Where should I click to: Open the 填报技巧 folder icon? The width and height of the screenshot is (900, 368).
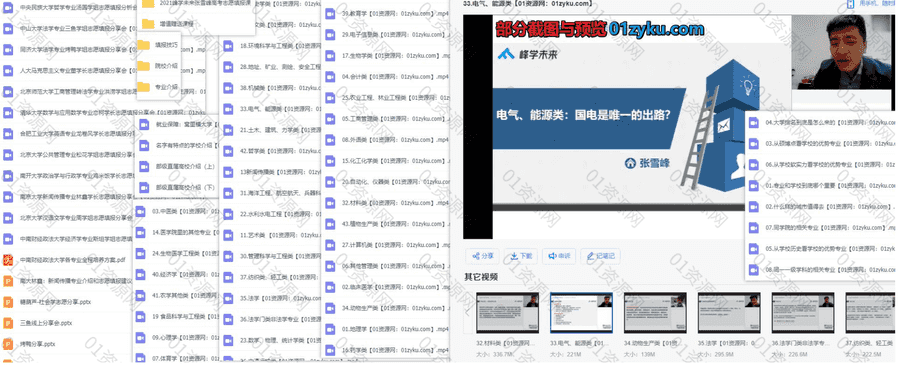(143, 45)
